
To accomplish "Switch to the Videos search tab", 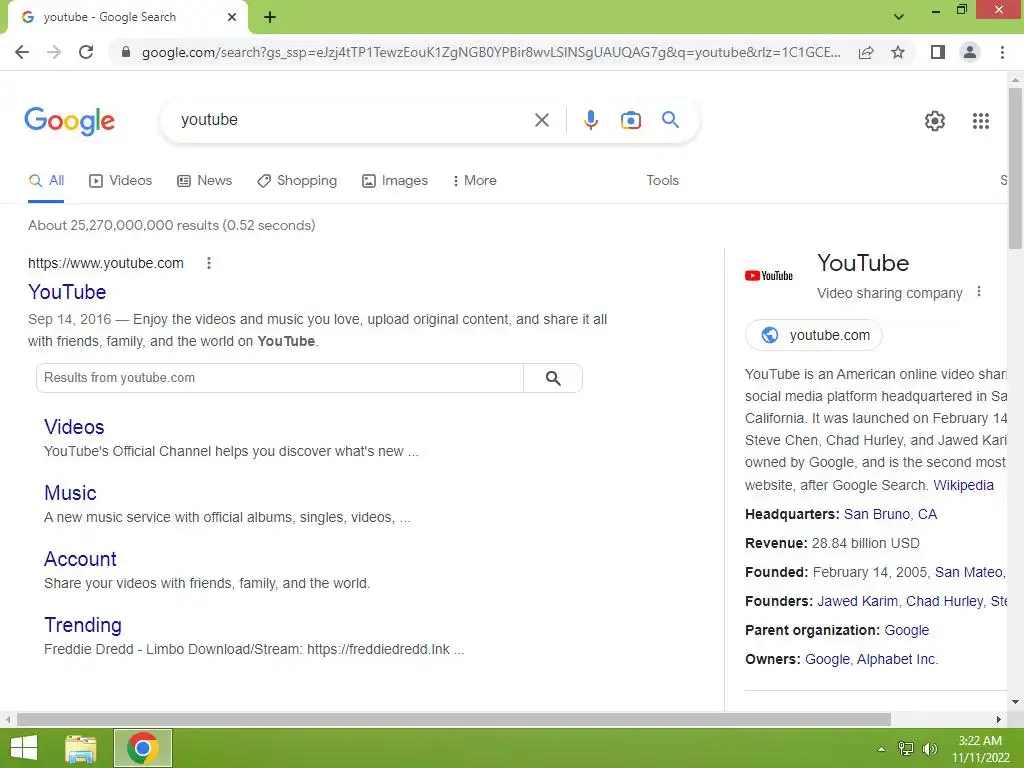I will (121, 181).
